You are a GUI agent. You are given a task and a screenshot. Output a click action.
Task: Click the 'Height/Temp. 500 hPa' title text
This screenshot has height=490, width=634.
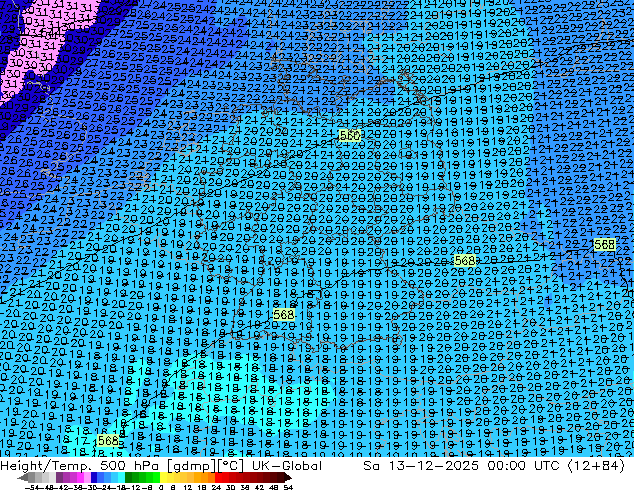point(80,466)
